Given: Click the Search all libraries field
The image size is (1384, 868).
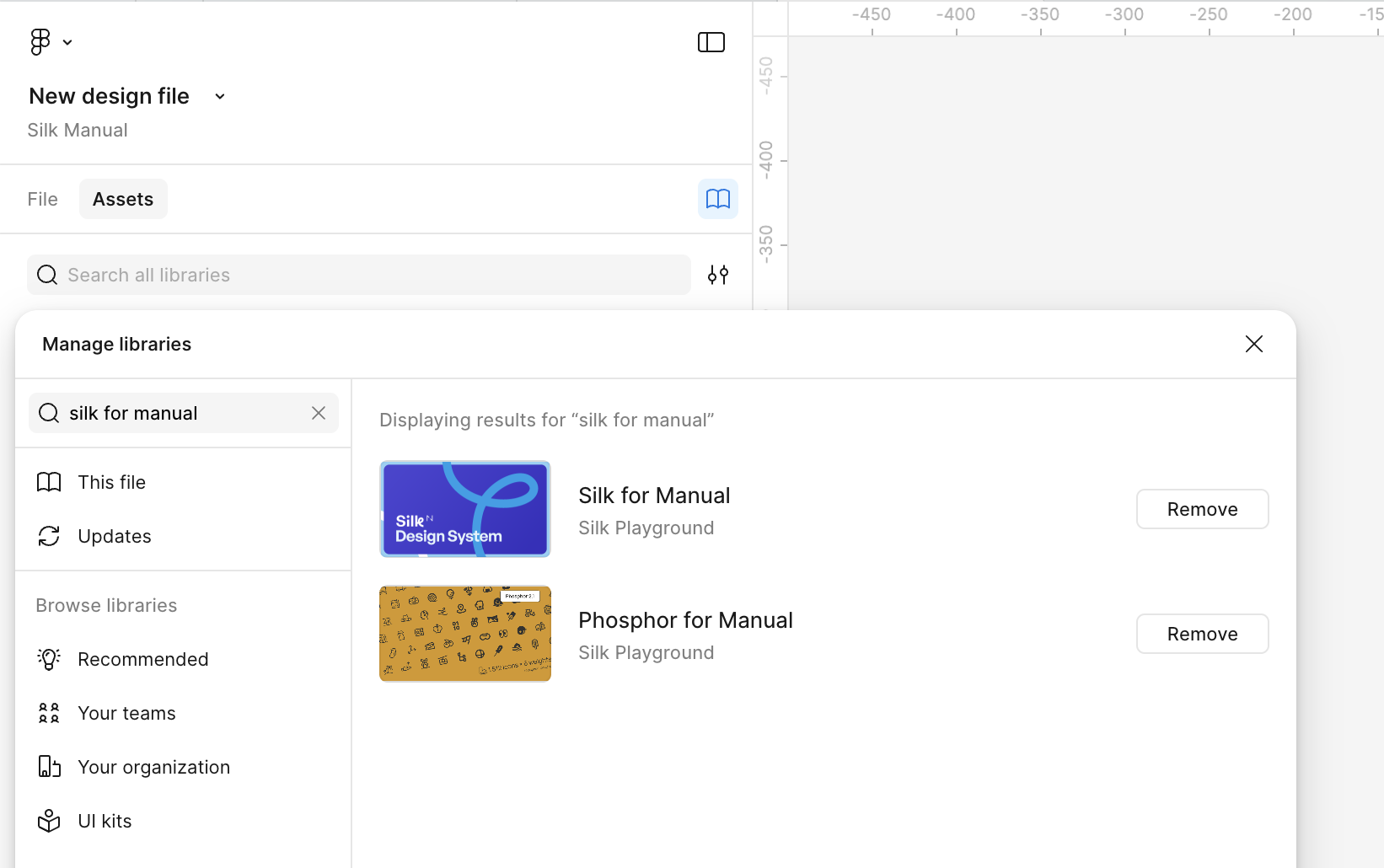Looking at the screenshot, I should [x=371, y=275].
